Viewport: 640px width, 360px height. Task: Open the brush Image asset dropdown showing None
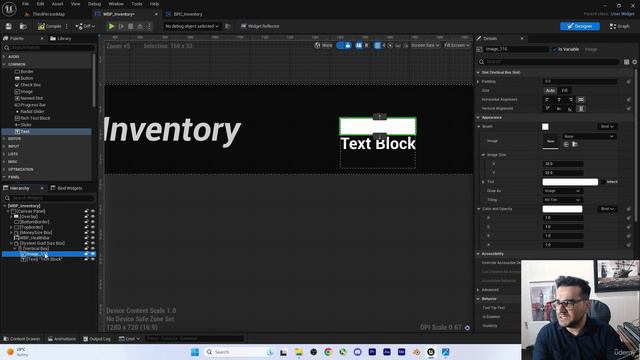[589, 136]
